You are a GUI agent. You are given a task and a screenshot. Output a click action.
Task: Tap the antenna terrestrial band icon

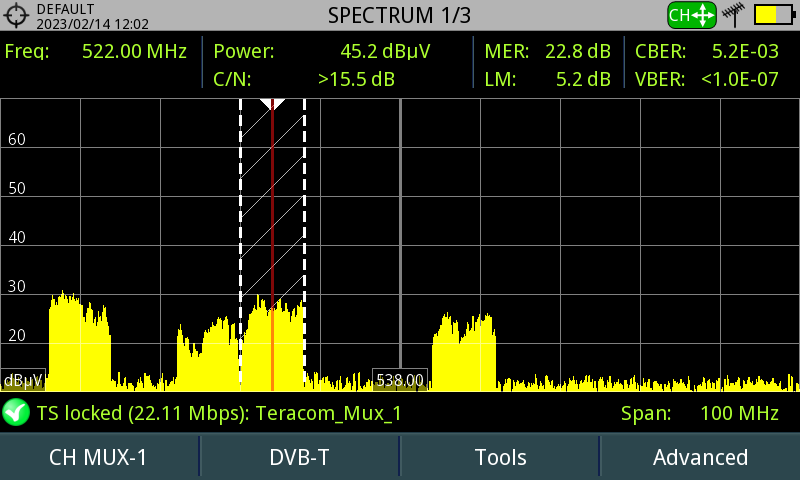[733, 15]
